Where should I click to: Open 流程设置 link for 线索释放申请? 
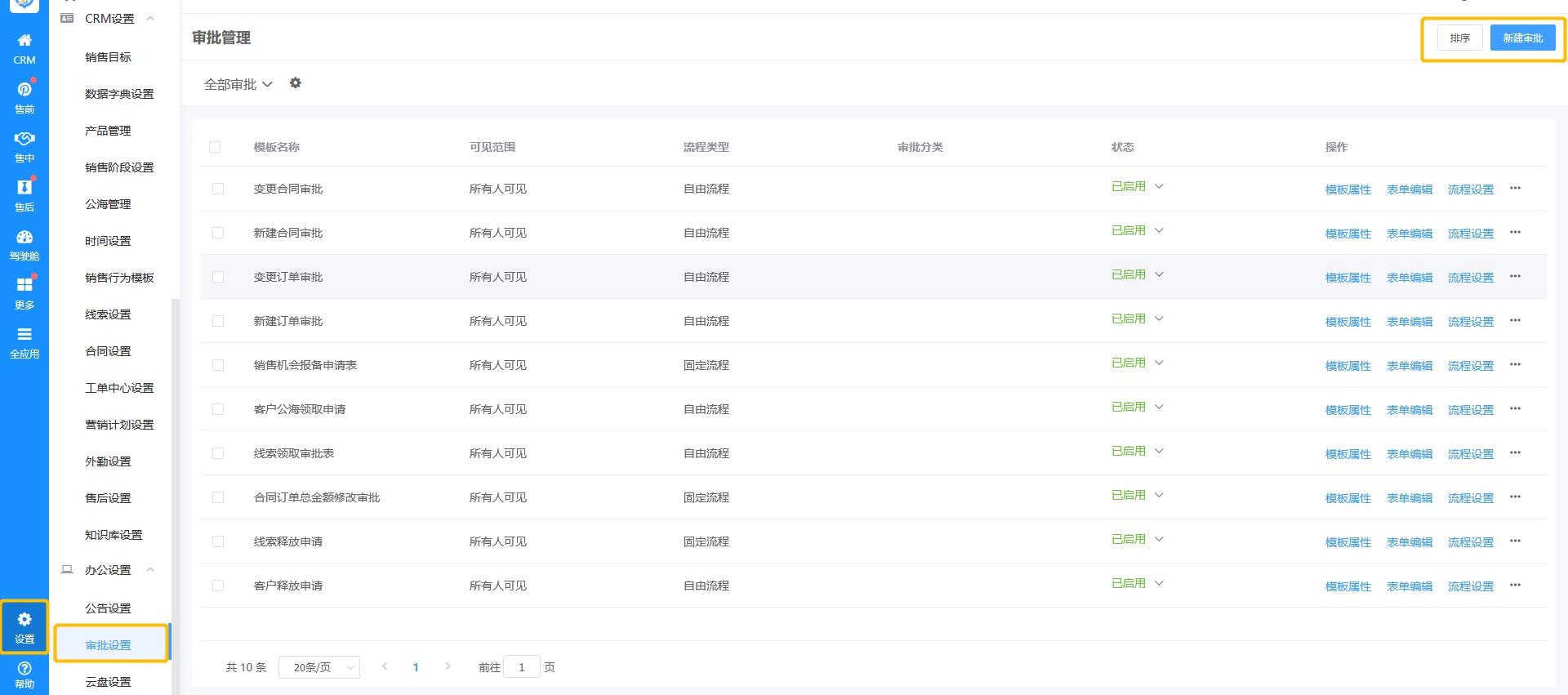[x=1470, y=542]
